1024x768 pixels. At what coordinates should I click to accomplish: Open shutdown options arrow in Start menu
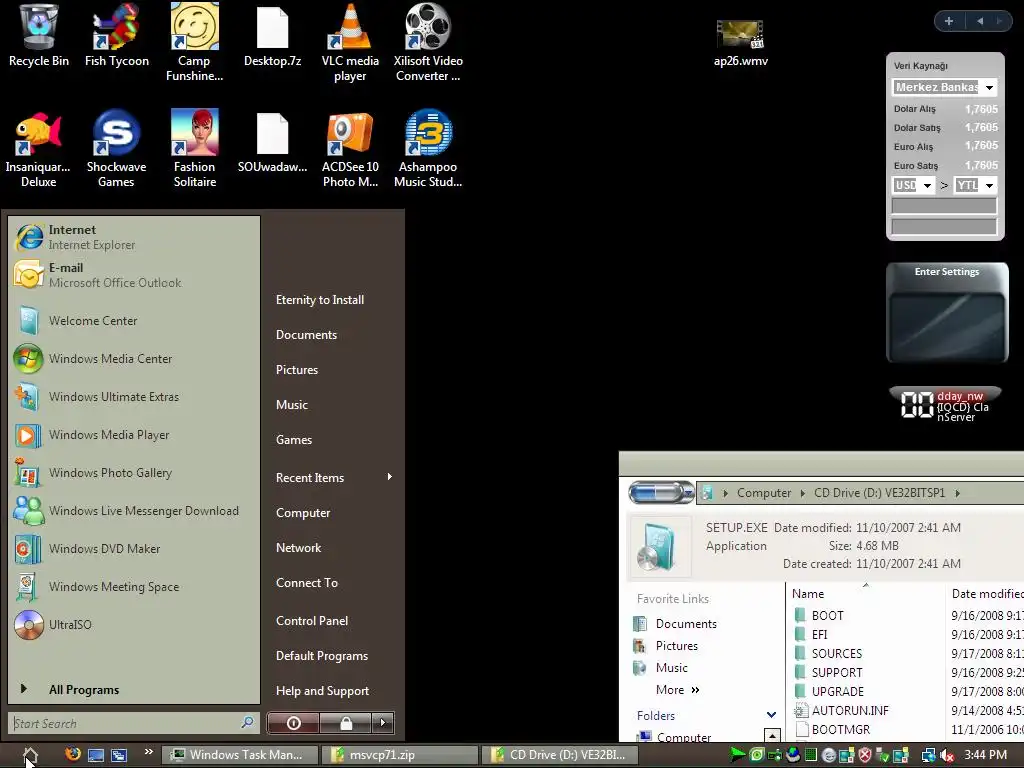point(383,723)
